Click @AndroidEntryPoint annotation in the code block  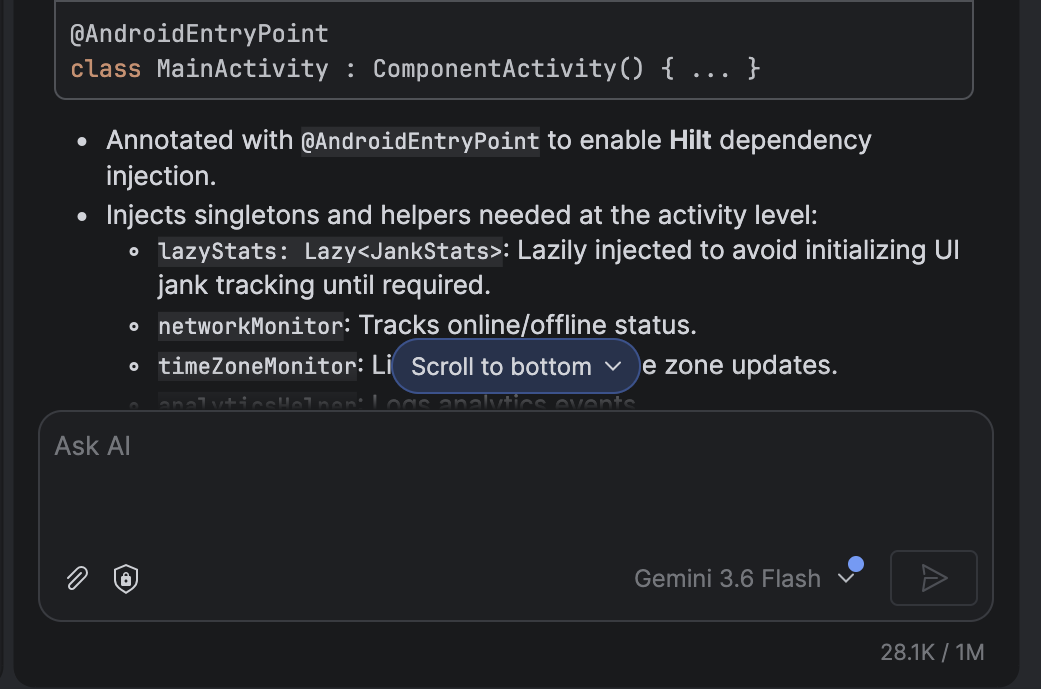coord(199,34)
